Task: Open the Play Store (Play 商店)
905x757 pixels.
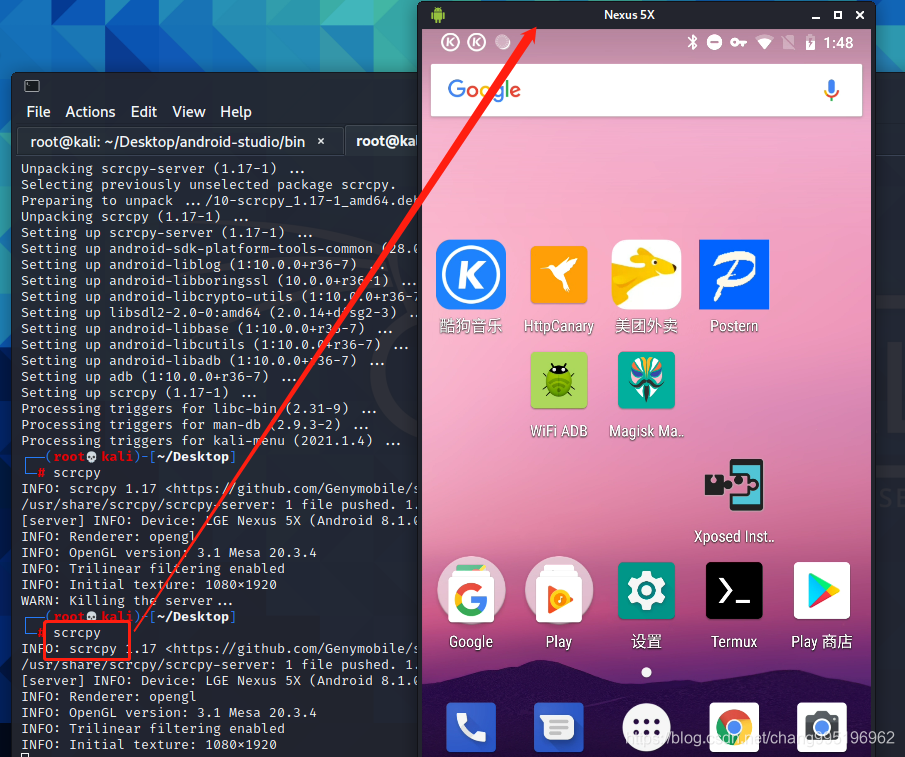Action: coord(821,591)
